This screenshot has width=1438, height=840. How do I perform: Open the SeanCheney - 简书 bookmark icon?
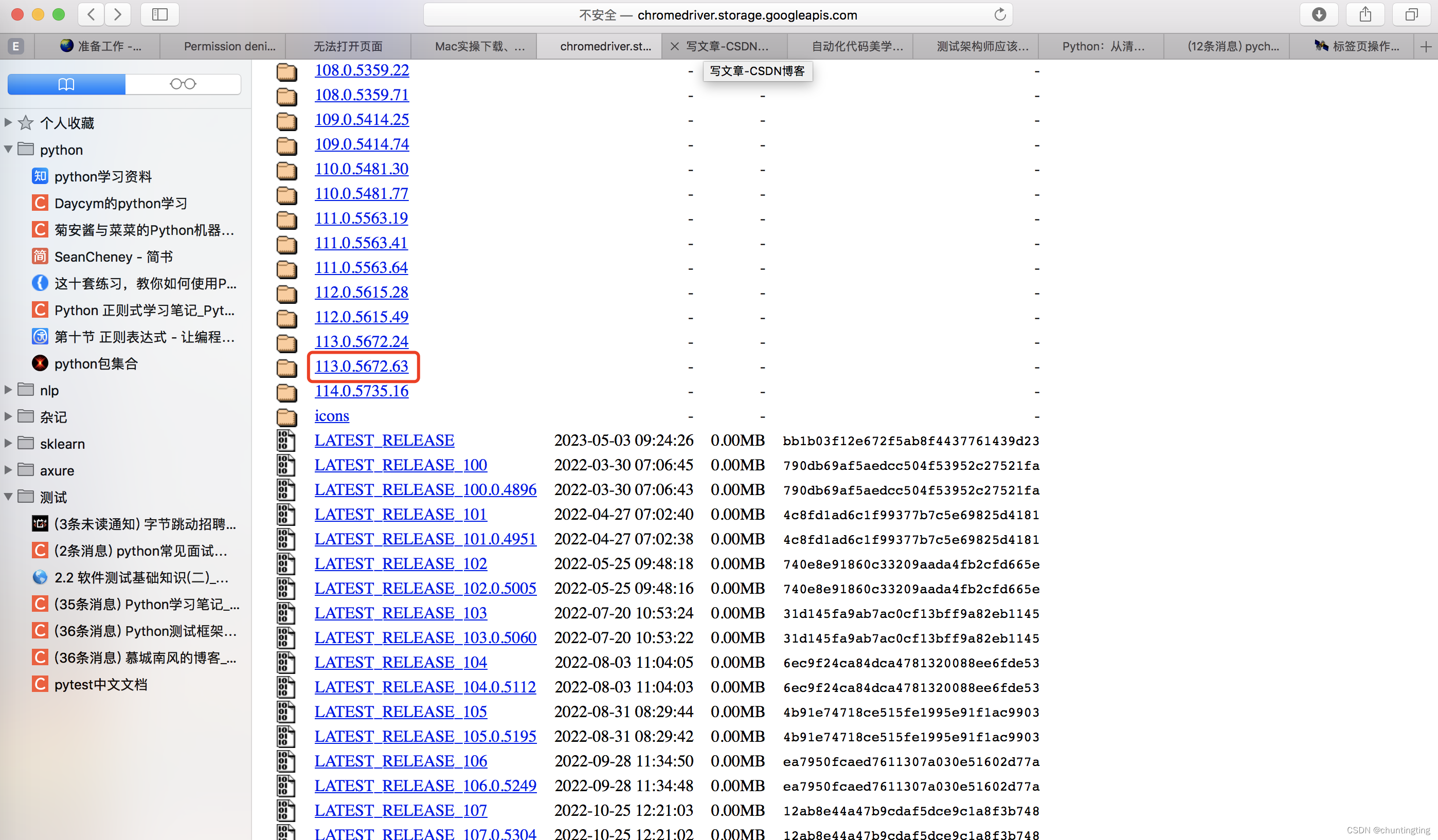coord(40,257)
